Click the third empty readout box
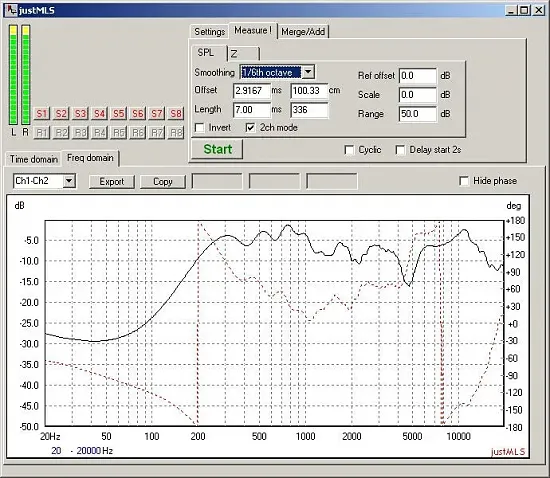 [x=332, y=181]
